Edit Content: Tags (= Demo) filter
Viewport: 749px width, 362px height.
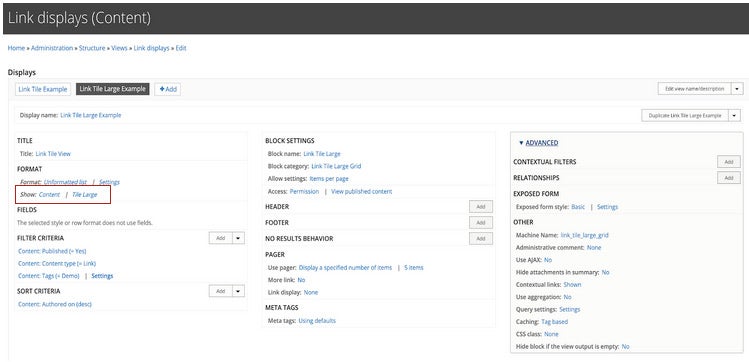[x=49, y=276]
